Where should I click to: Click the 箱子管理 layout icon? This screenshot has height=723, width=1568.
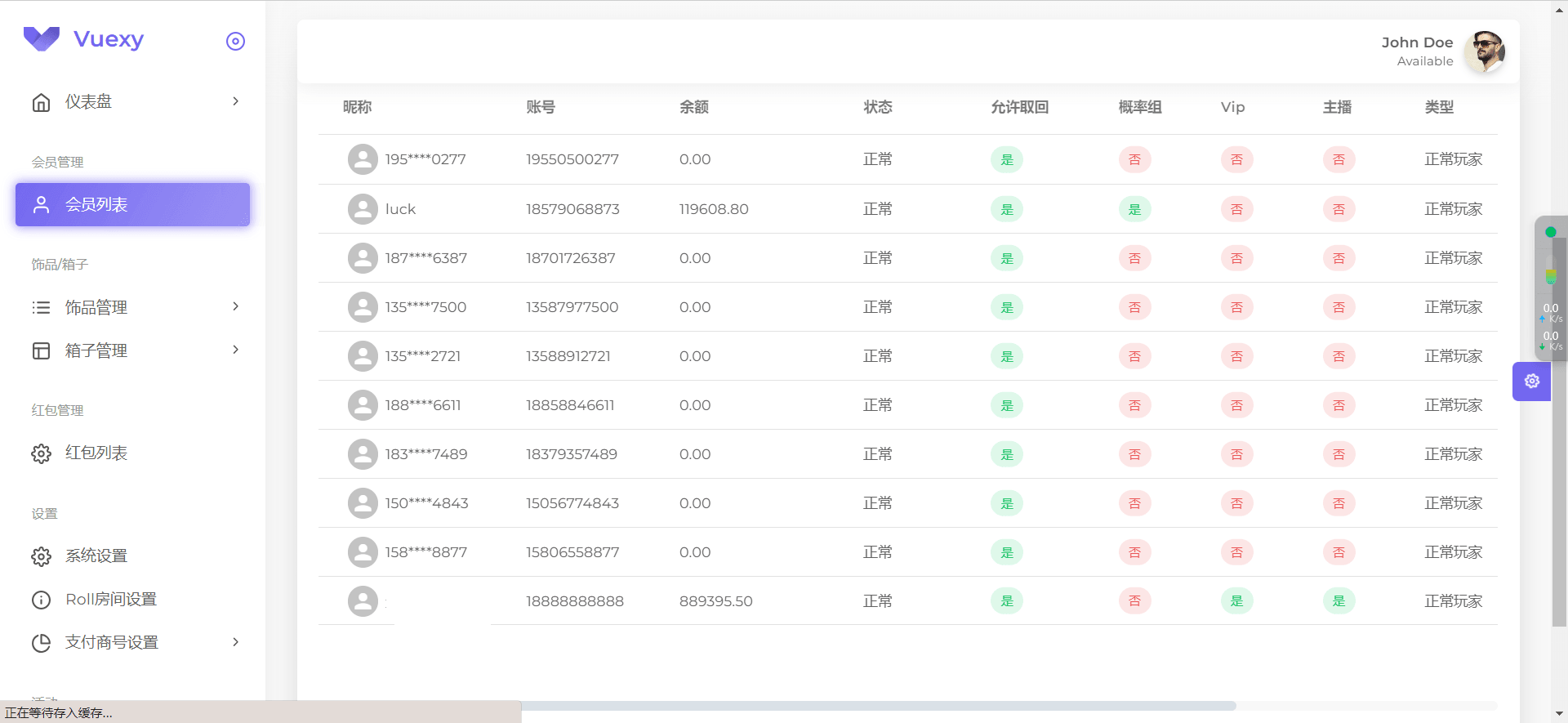pos(41,351)
